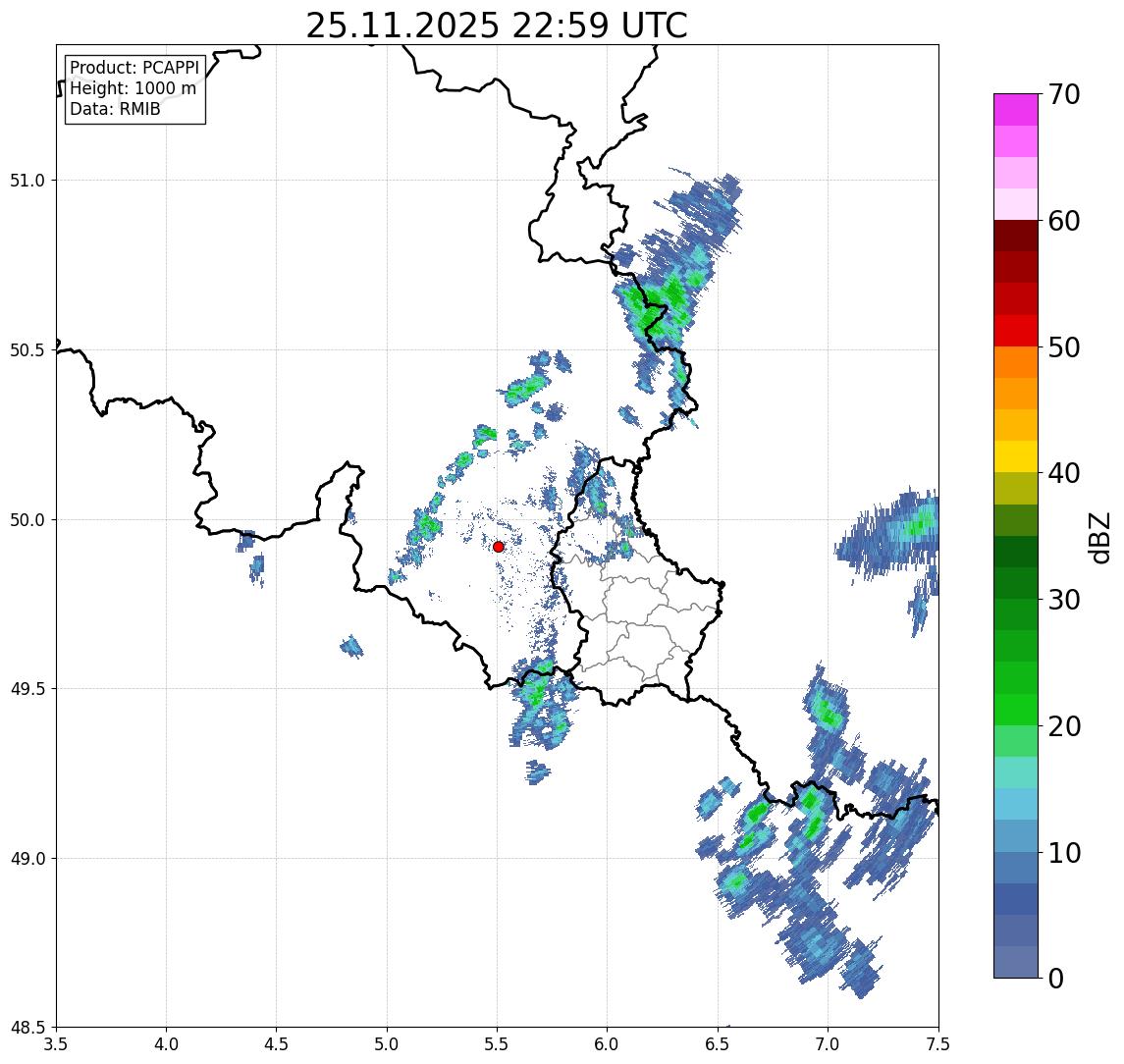Click the latitude axis label 50.0
The height and width of the screenshot is (1064, 1124).
coord(27,520)
